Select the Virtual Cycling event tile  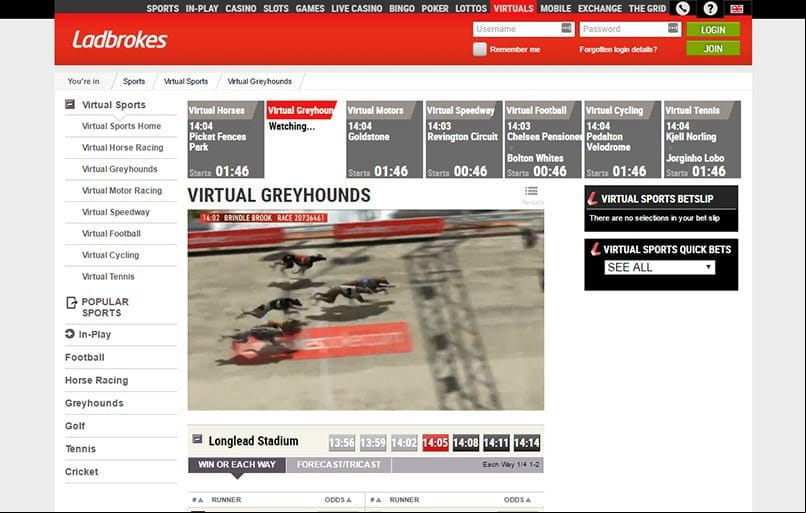point(623,139)
